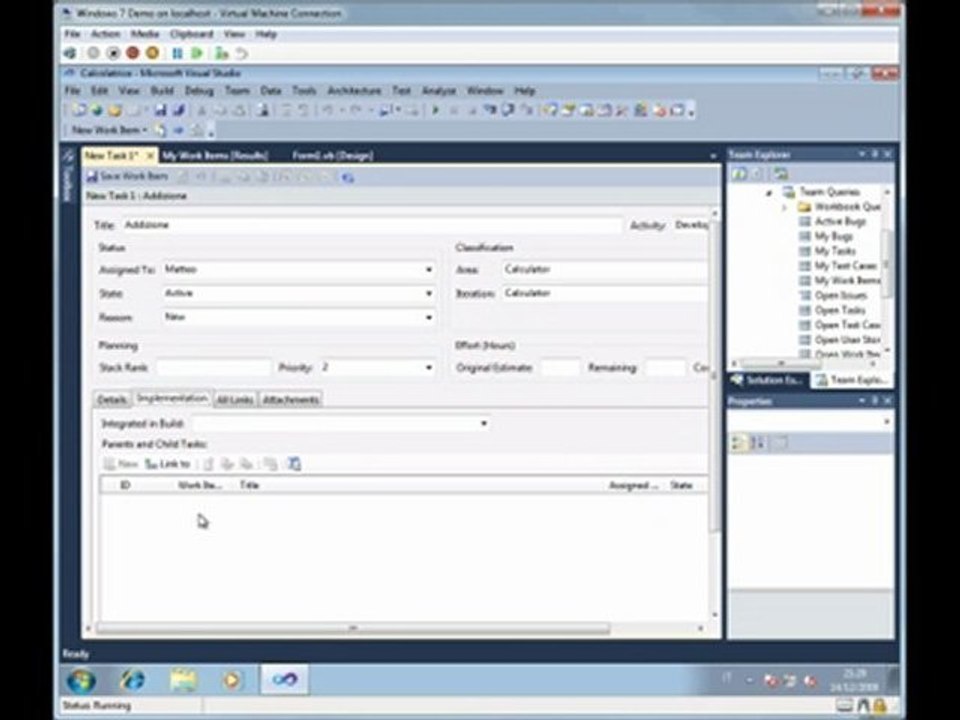The image size is (960, 720).
Task: Switch to My Work Items Results tab
Action: click(216, 156)
